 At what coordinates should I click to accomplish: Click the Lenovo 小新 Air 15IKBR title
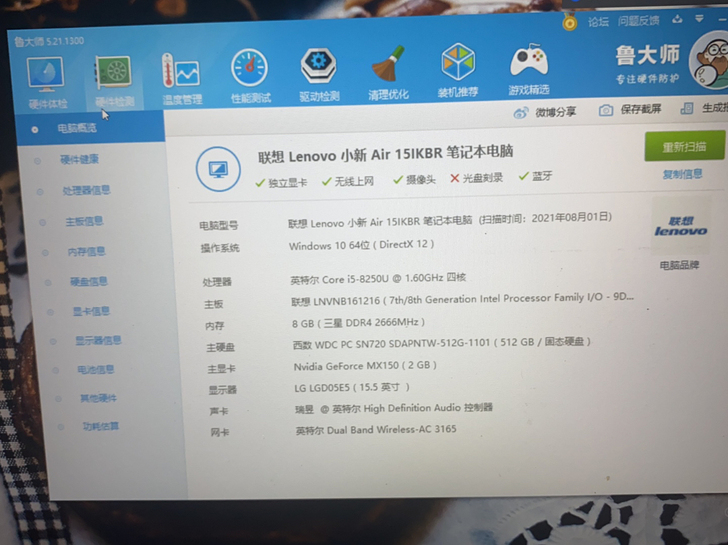point(385,154)
